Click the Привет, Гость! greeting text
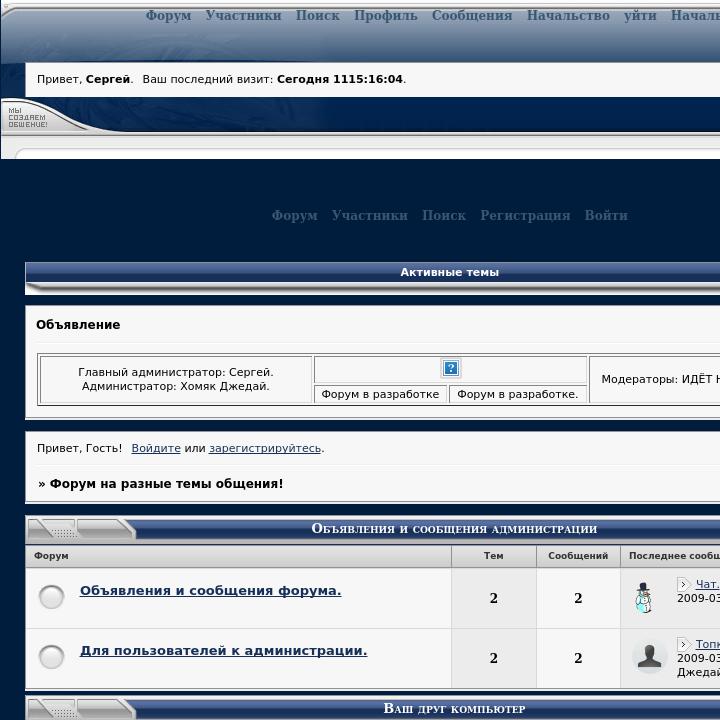 (79, 448)
